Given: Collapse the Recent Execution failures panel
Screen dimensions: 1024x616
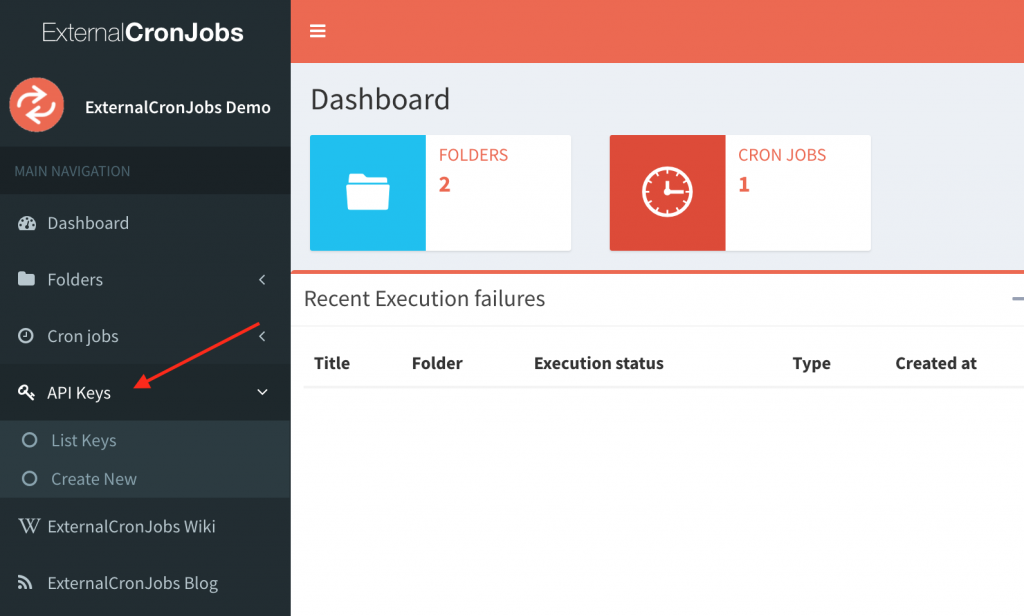Looking at the screenshot, I should pyautogui.click(x=1017, y=299).
